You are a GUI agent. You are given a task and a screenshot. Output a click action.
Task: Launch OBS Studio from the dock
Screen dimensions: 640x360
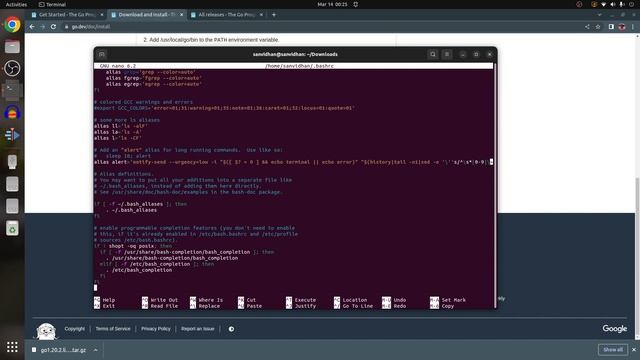[x=12, y=68]
